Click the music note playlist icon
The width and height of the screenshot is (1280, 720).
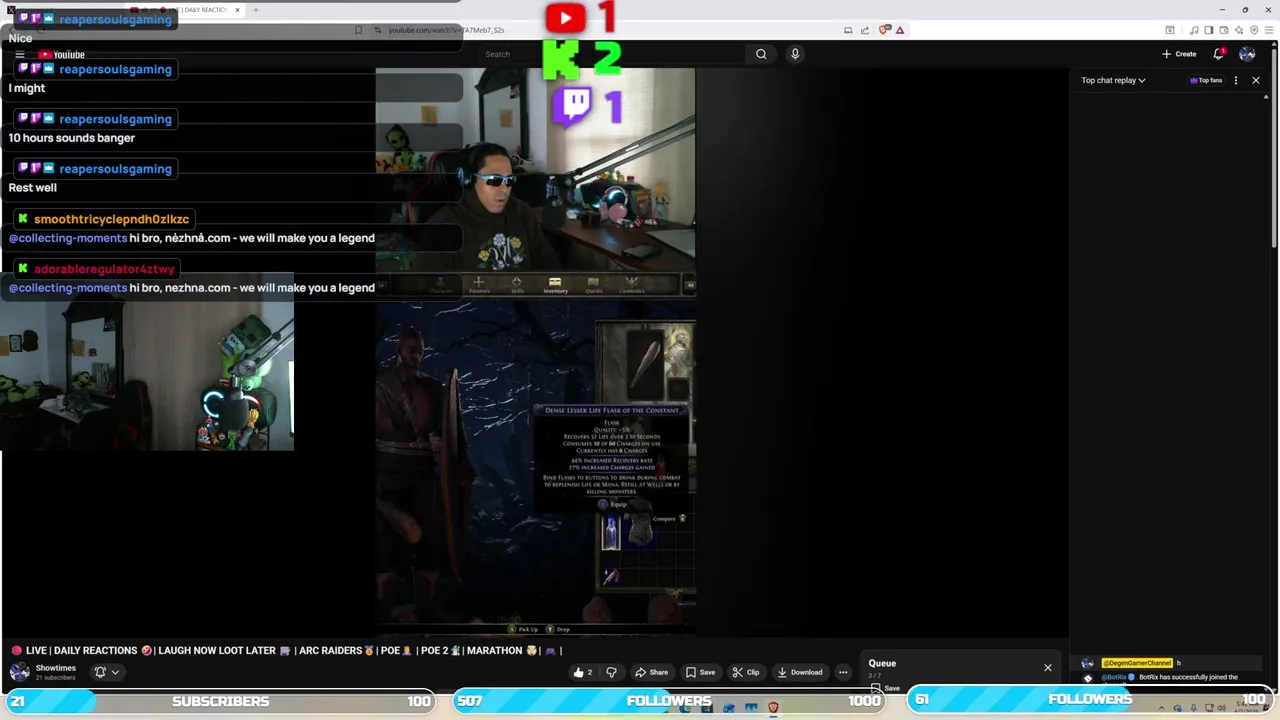point(1193,30)
